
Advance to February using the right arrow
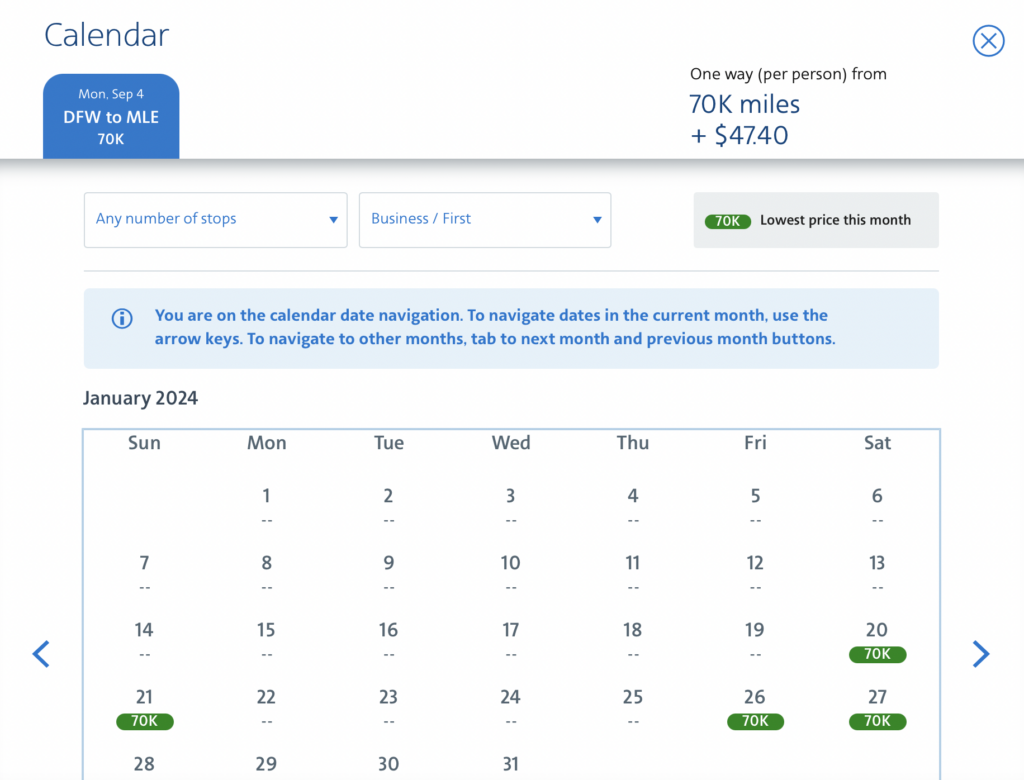(x=981, y=654)
